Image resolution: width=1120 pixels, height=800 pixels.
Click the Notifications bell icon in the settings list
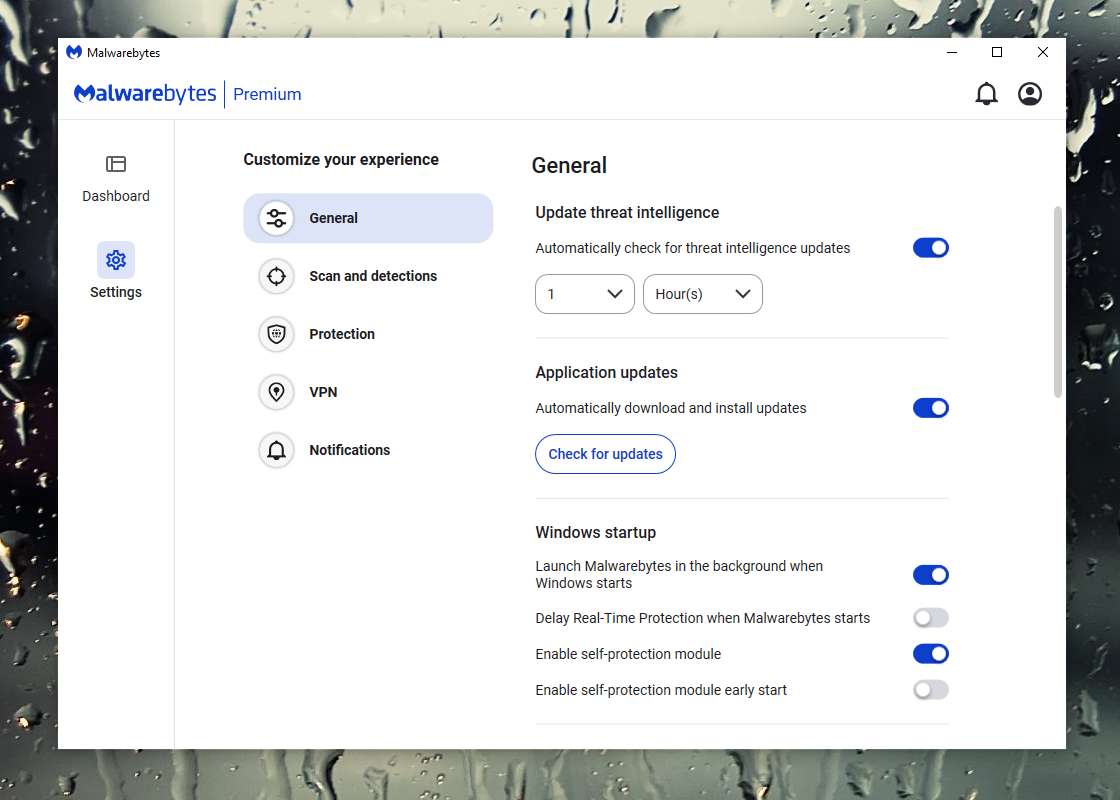click(x=276, y=450)
